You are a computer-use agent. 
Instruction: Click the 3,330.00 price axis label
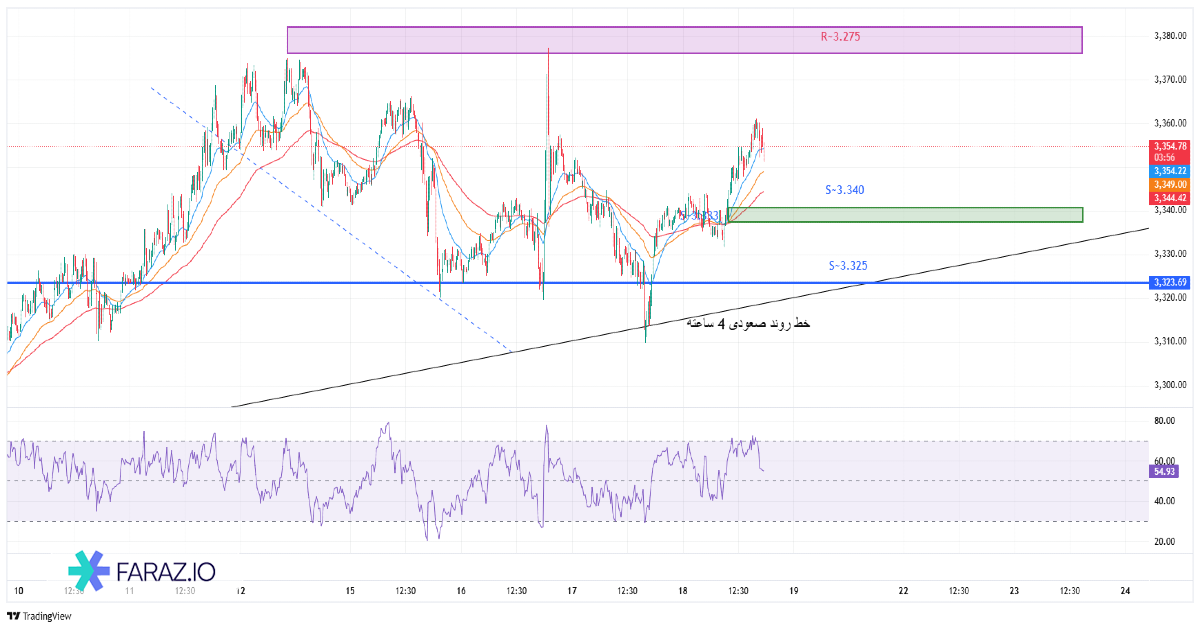1169,254
